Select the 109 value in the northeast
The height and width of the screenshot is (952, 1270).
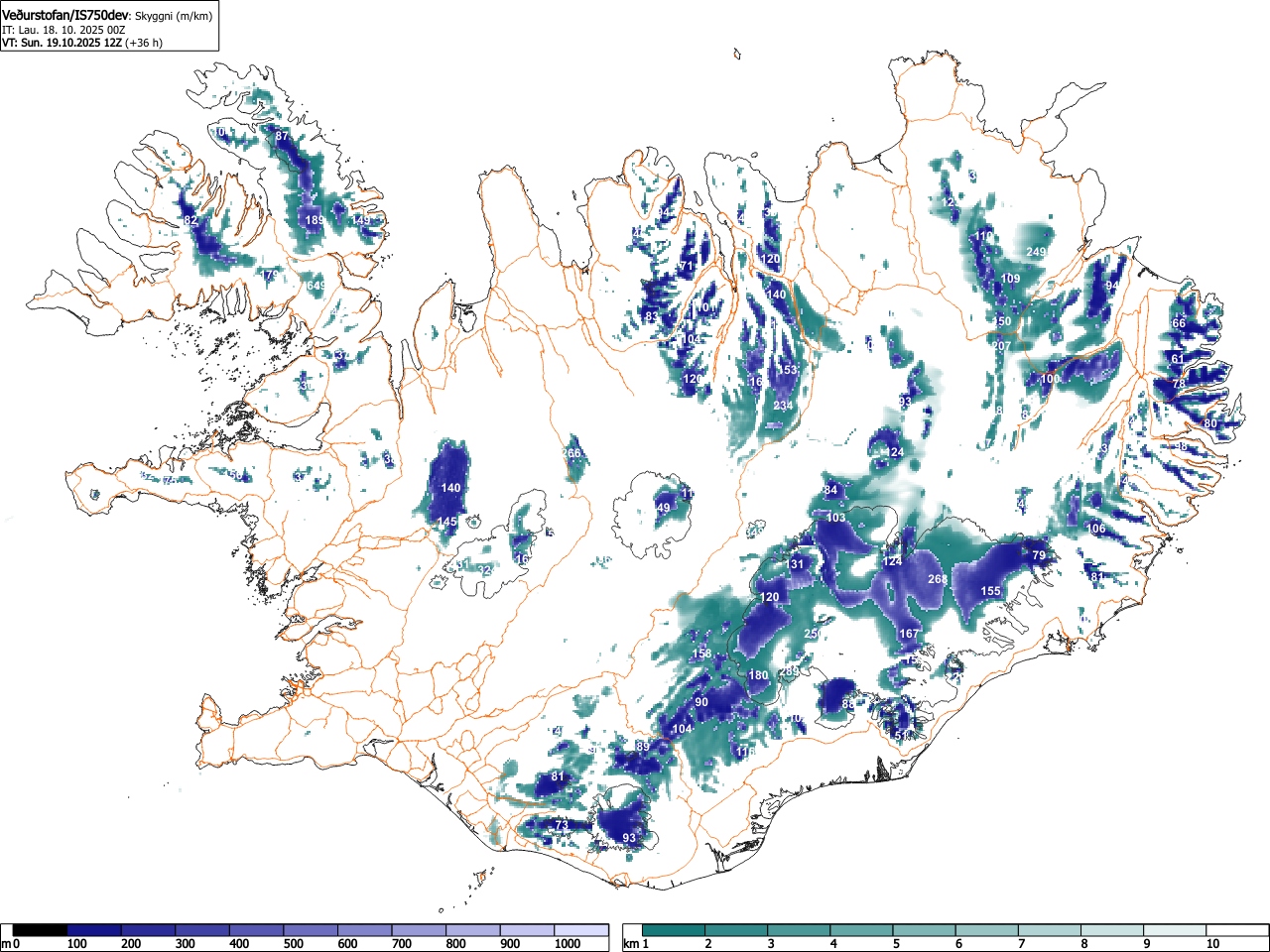pyautogui.click(x=1010, y=279)
